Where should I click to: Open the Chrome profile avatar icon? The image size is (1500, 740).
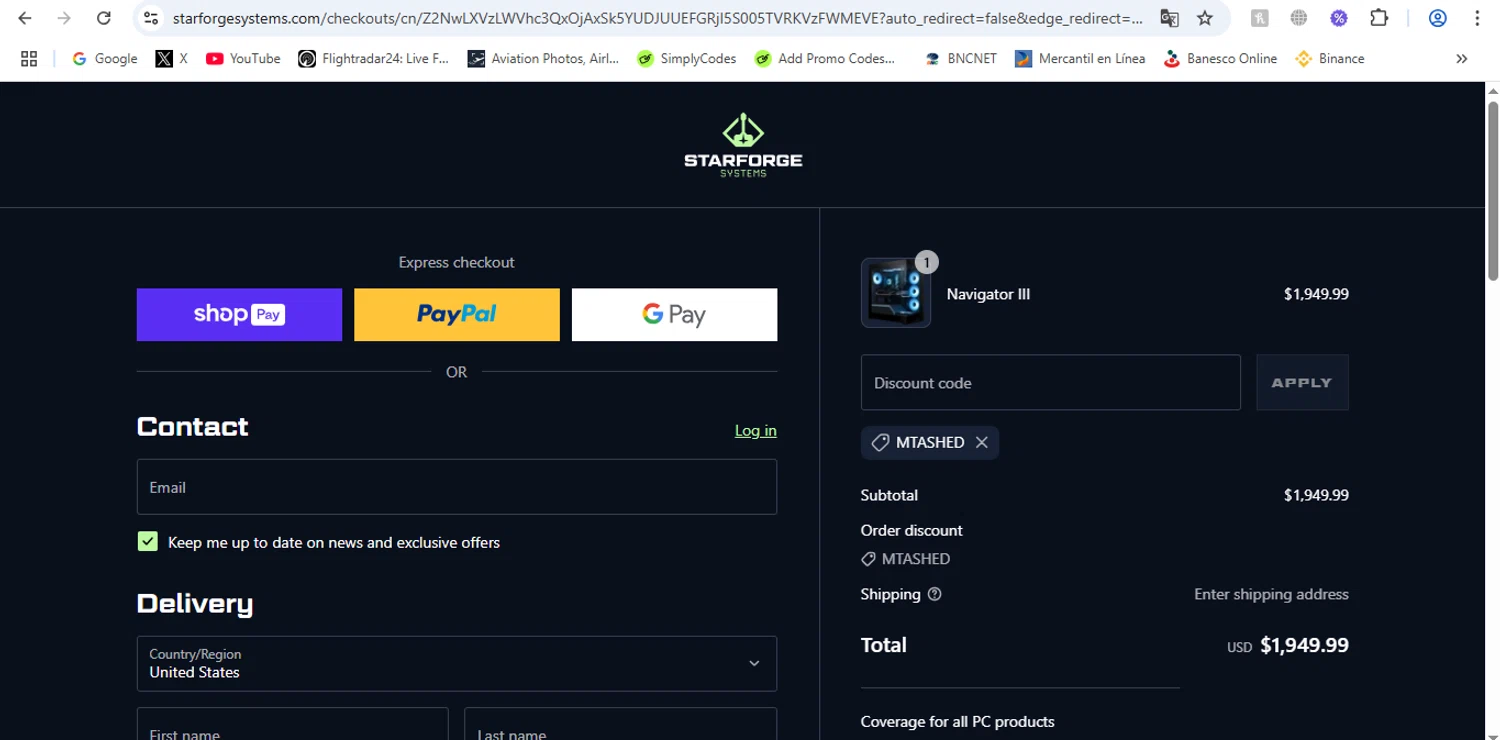click(x=1437, y=18)
